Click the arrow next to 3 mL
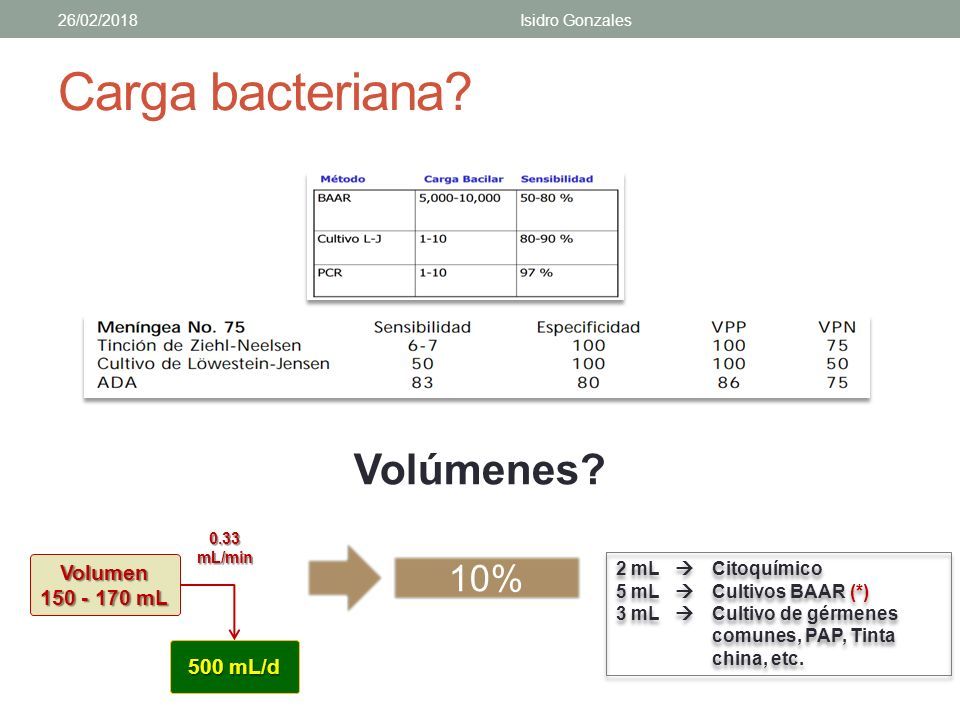Screen dimensions: 960x720 click(684, 613)
